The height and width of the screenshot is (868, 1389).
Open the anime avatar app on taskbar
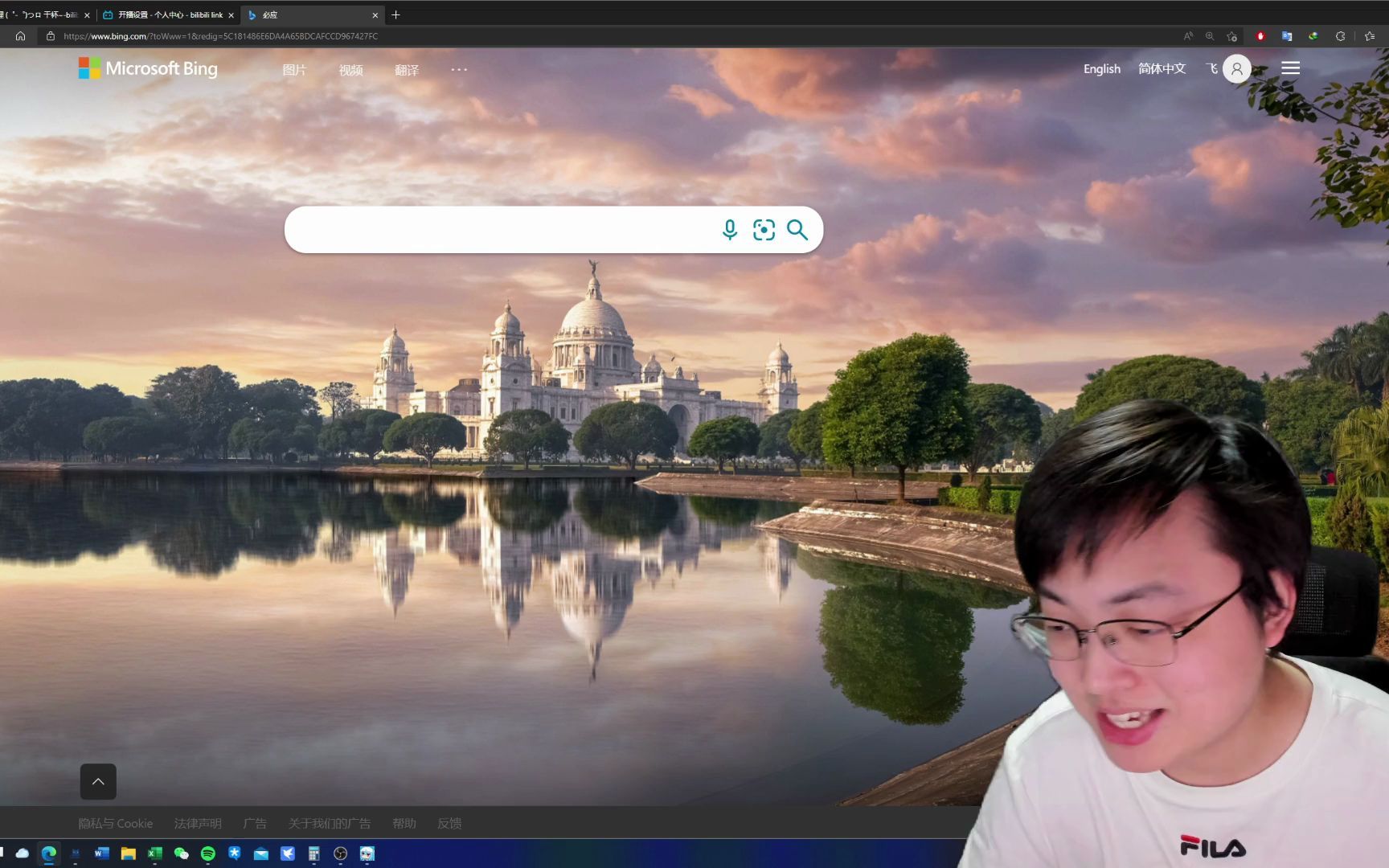[x=367, y=854]
